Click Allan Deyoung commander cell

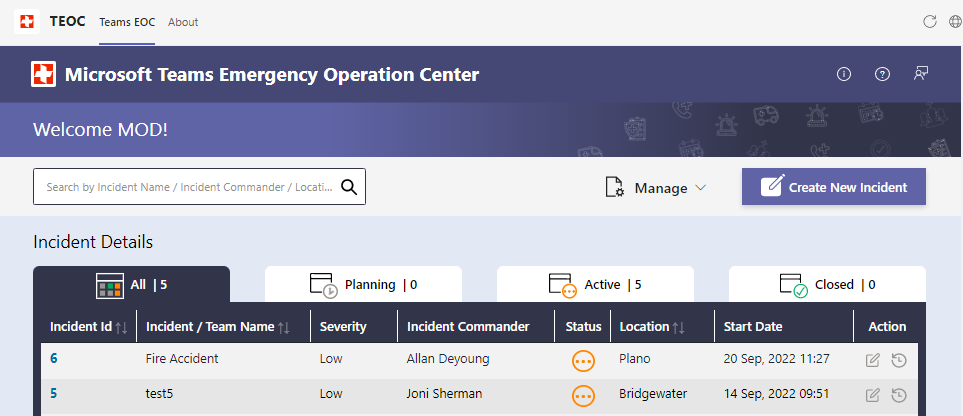448,359
